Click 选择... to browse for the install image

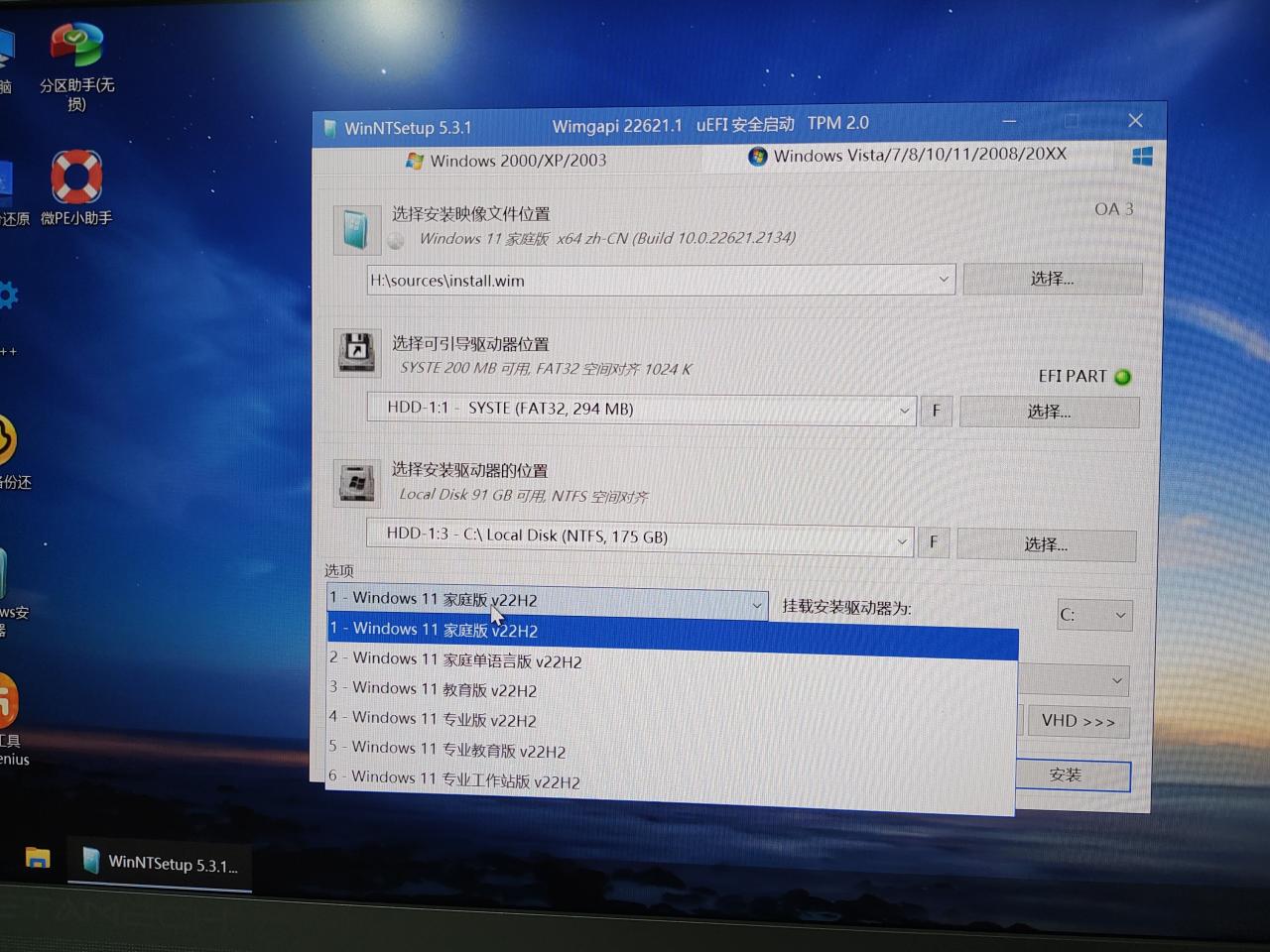point(1052,279)
